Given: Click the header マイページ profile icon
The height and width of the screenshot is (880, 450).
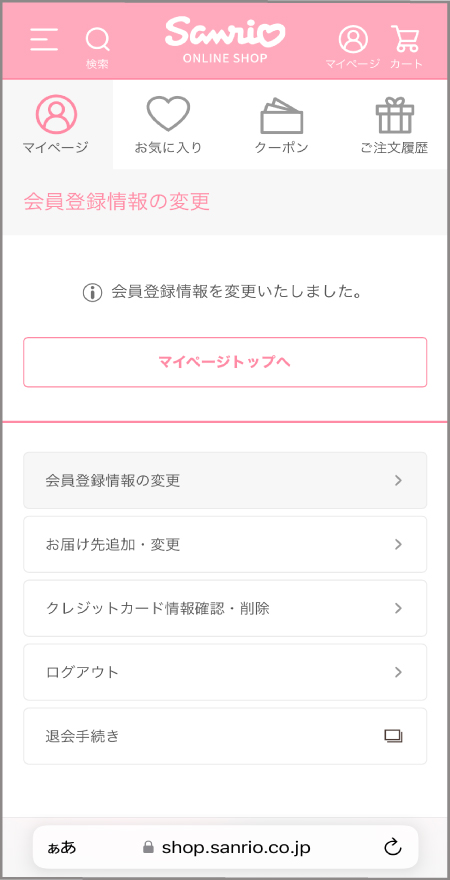Looking at the screenshot, I should [x=353, y=40].
